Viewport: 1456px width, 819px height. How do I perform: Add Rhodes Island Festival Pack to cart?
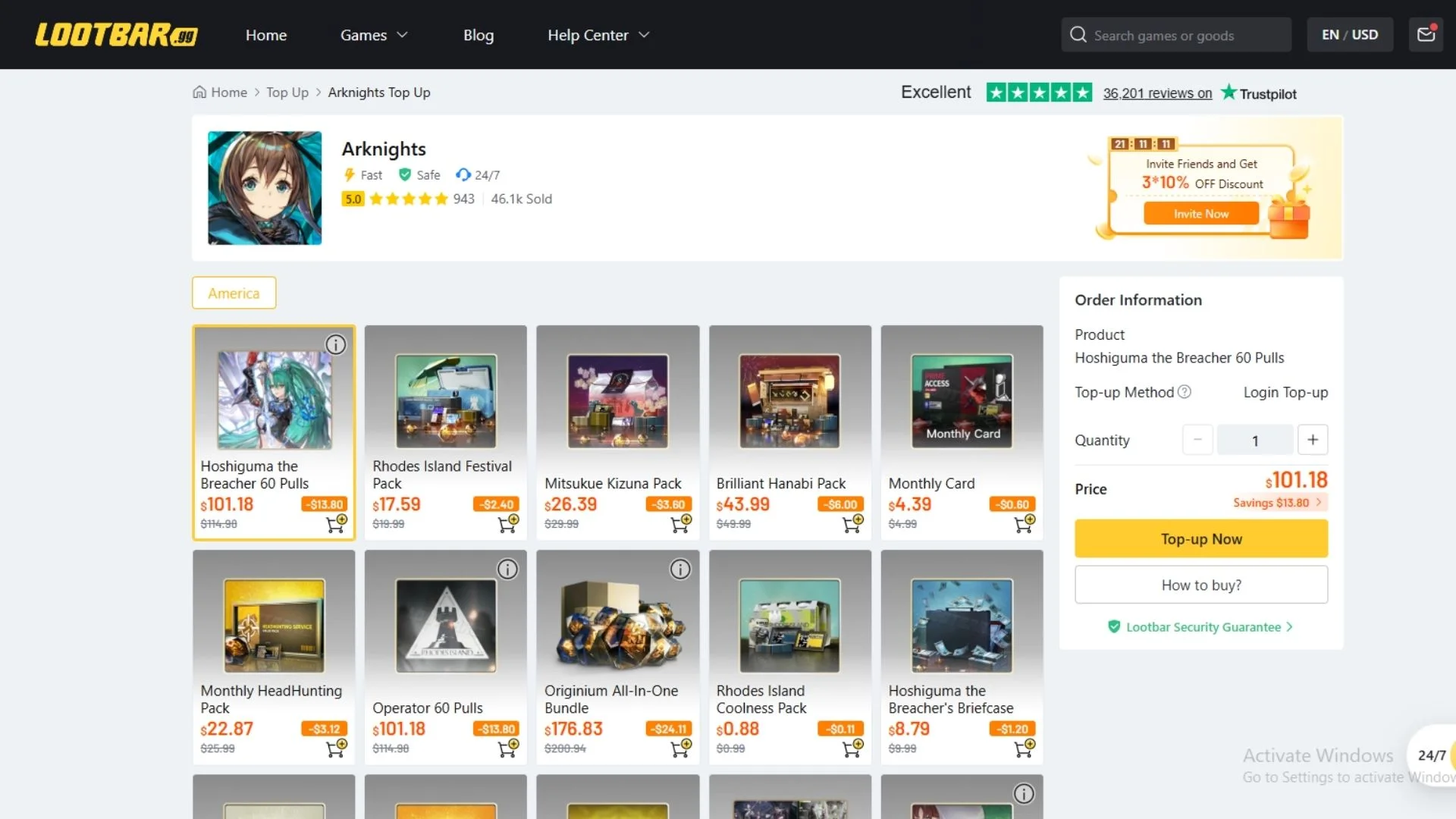coord(507,523)
